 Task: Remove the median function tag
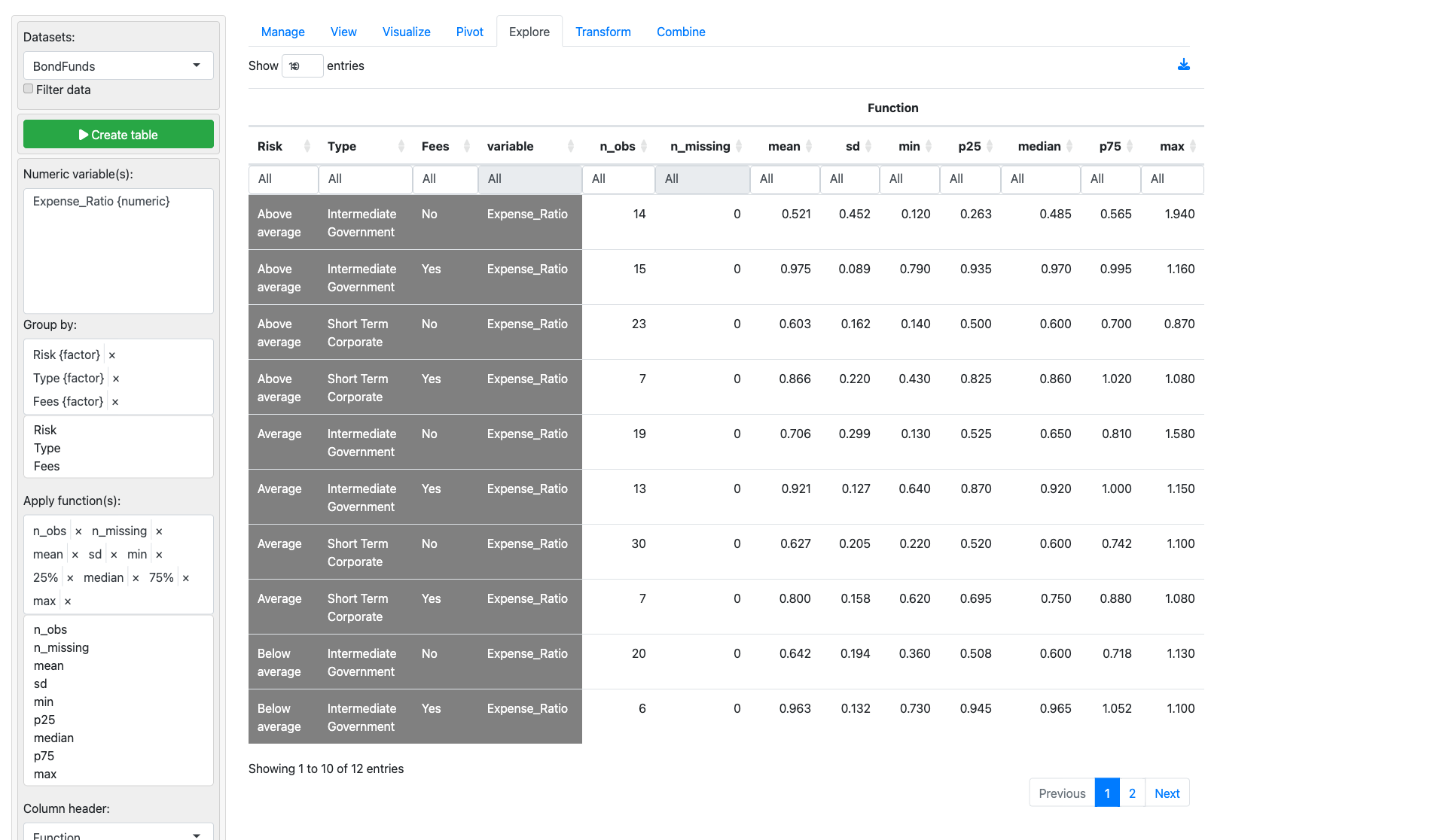point(136,578)
